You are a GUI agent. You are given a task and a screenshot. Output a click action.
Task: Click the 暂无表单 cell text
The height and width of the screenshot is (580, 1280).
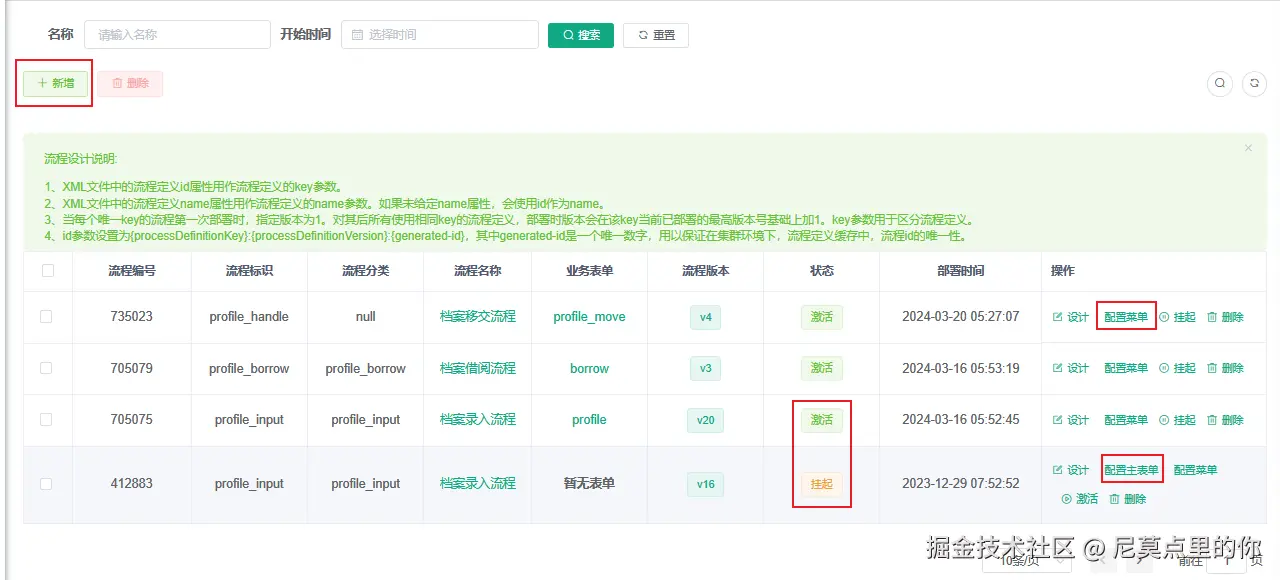(589, 484)
